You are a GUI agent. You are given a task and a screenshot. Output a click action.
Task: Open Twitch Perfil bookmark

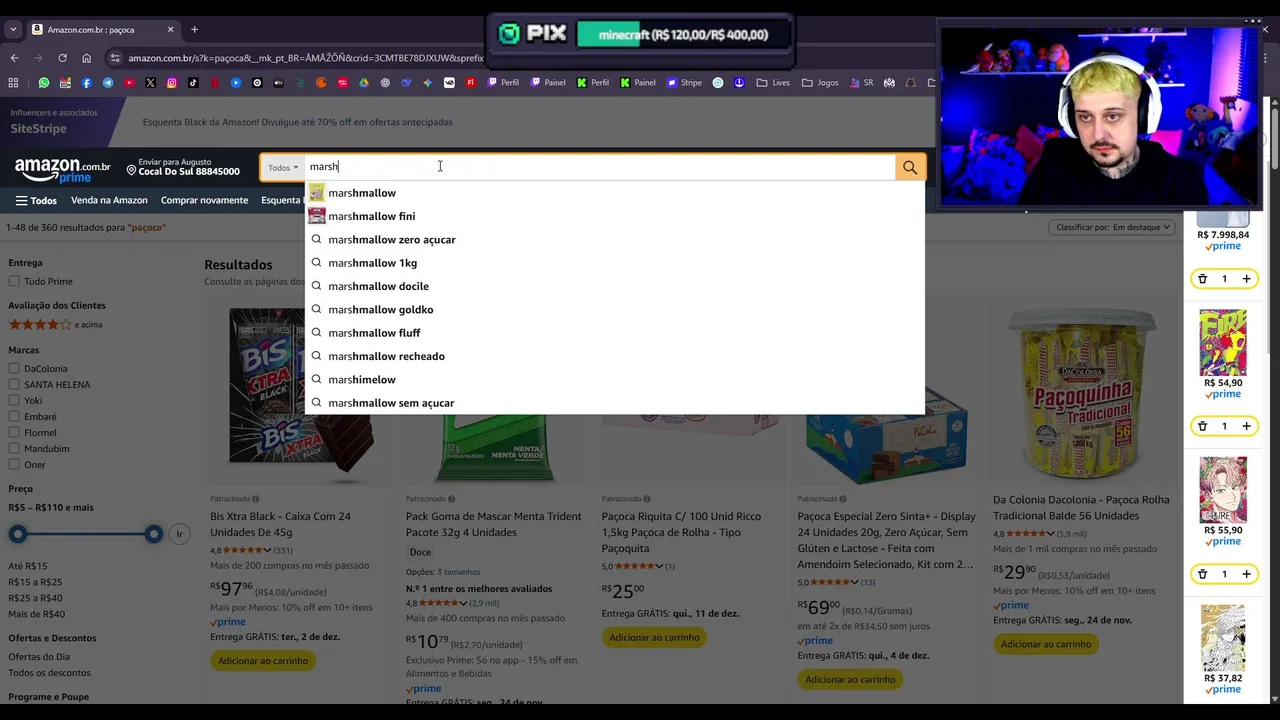tap(504, 83)
